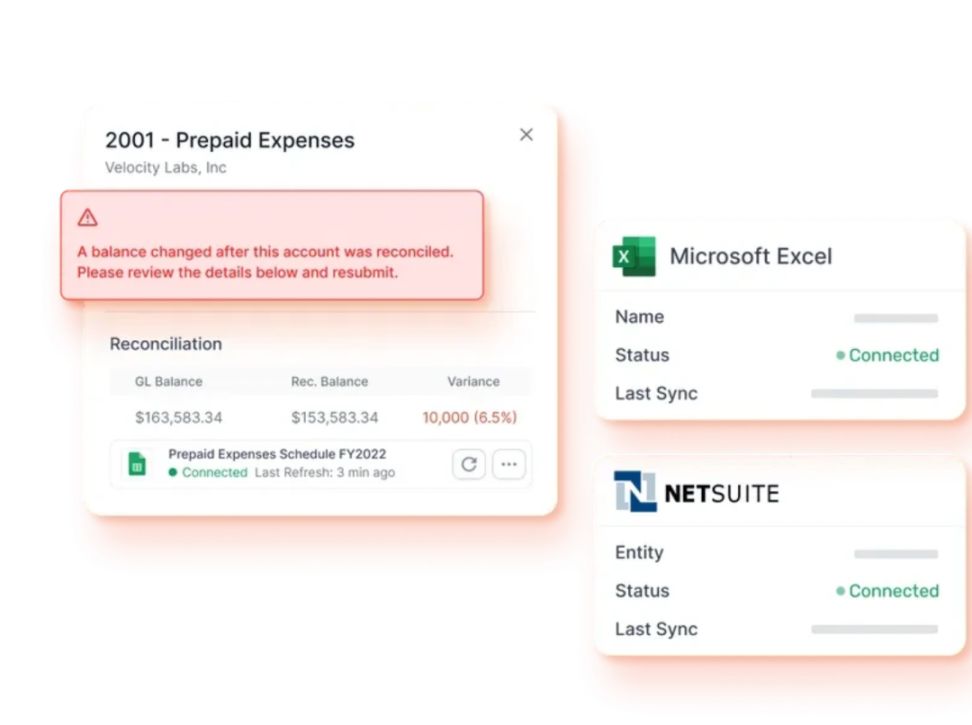The height and width of the screenshot is (725, 972).
Task: Click the 10,000 (6.5%) variance value
Action: [x=469, y=417]
